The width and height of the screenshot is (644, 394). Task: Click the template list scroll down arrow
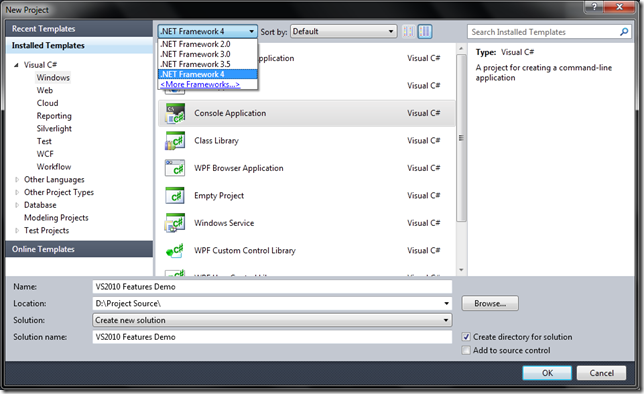tap(461, 270)
